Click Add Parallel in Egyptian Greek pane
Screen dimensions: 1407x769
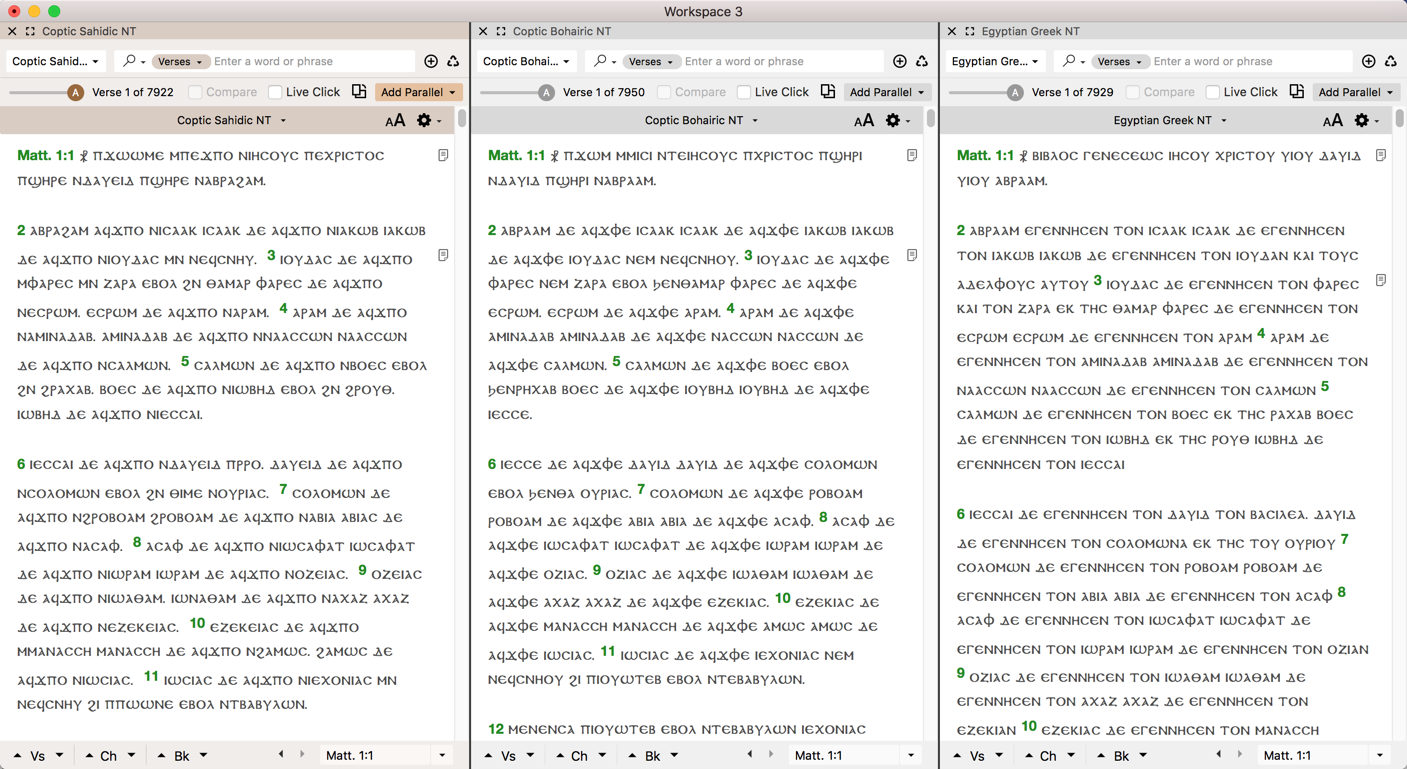tap(1355, 92)
